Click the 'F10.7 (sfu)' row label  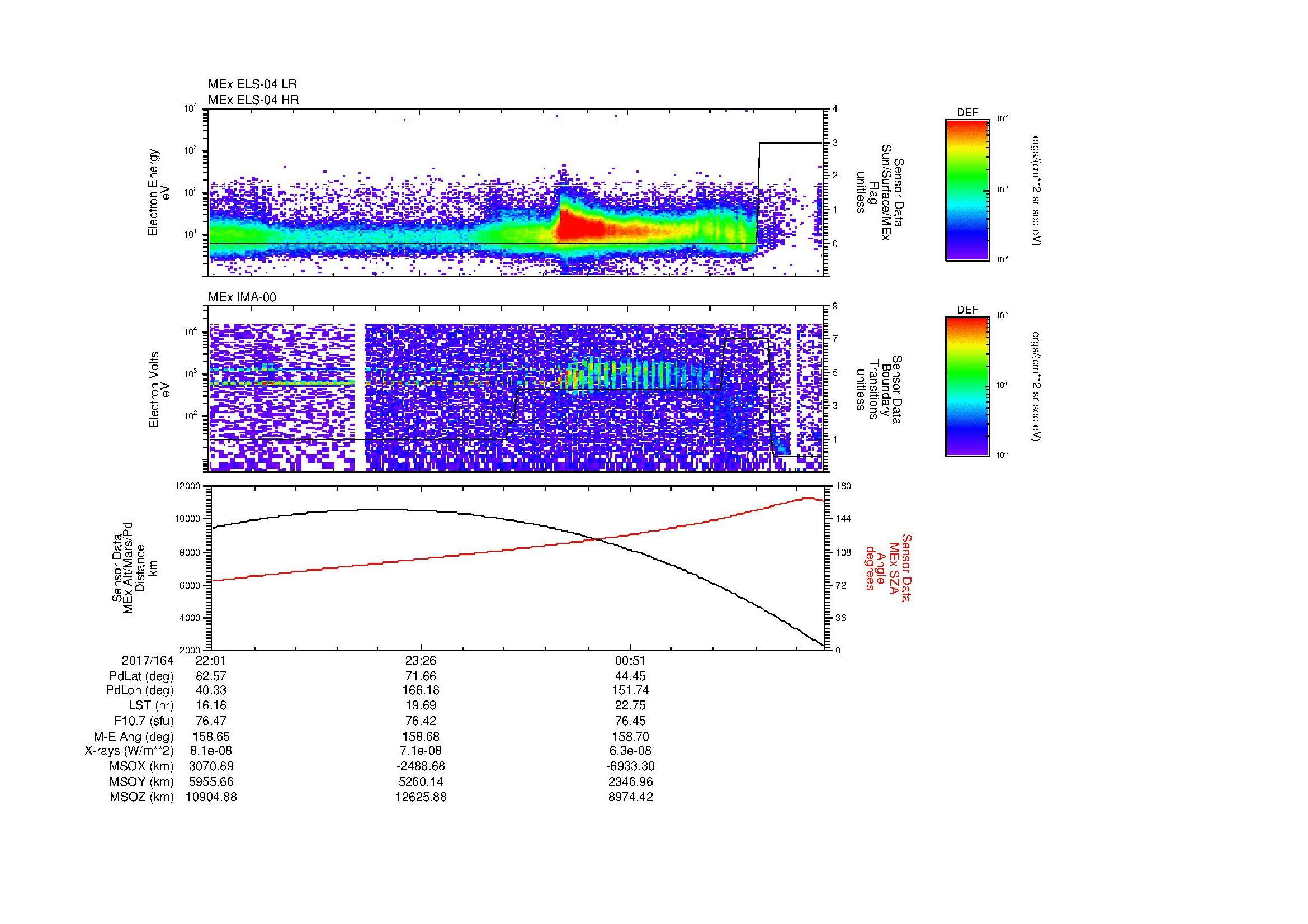click(x=144, y=721)
